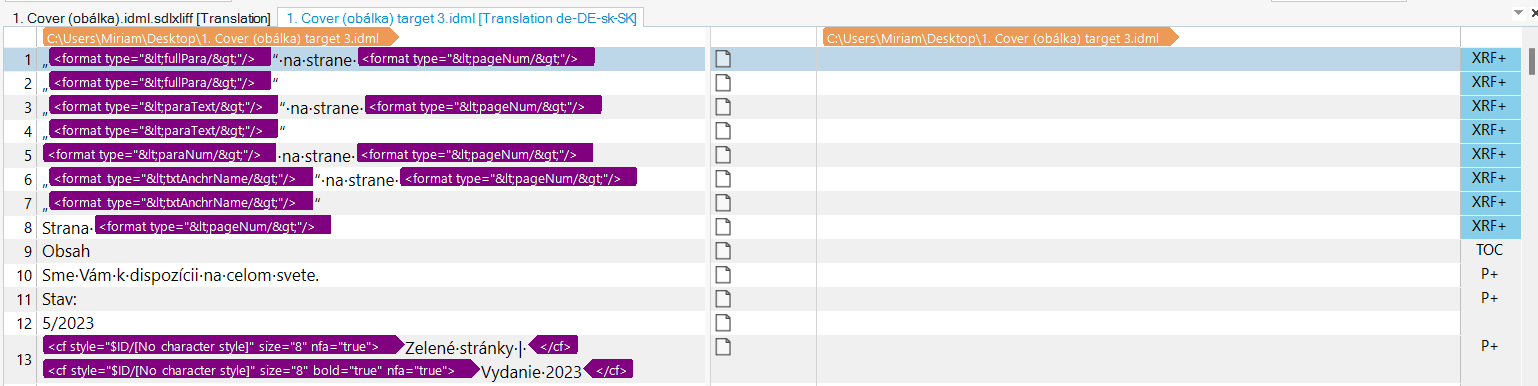
Task: Click the txtAnchrName format tag in segment 7
Action: (180, 201)
